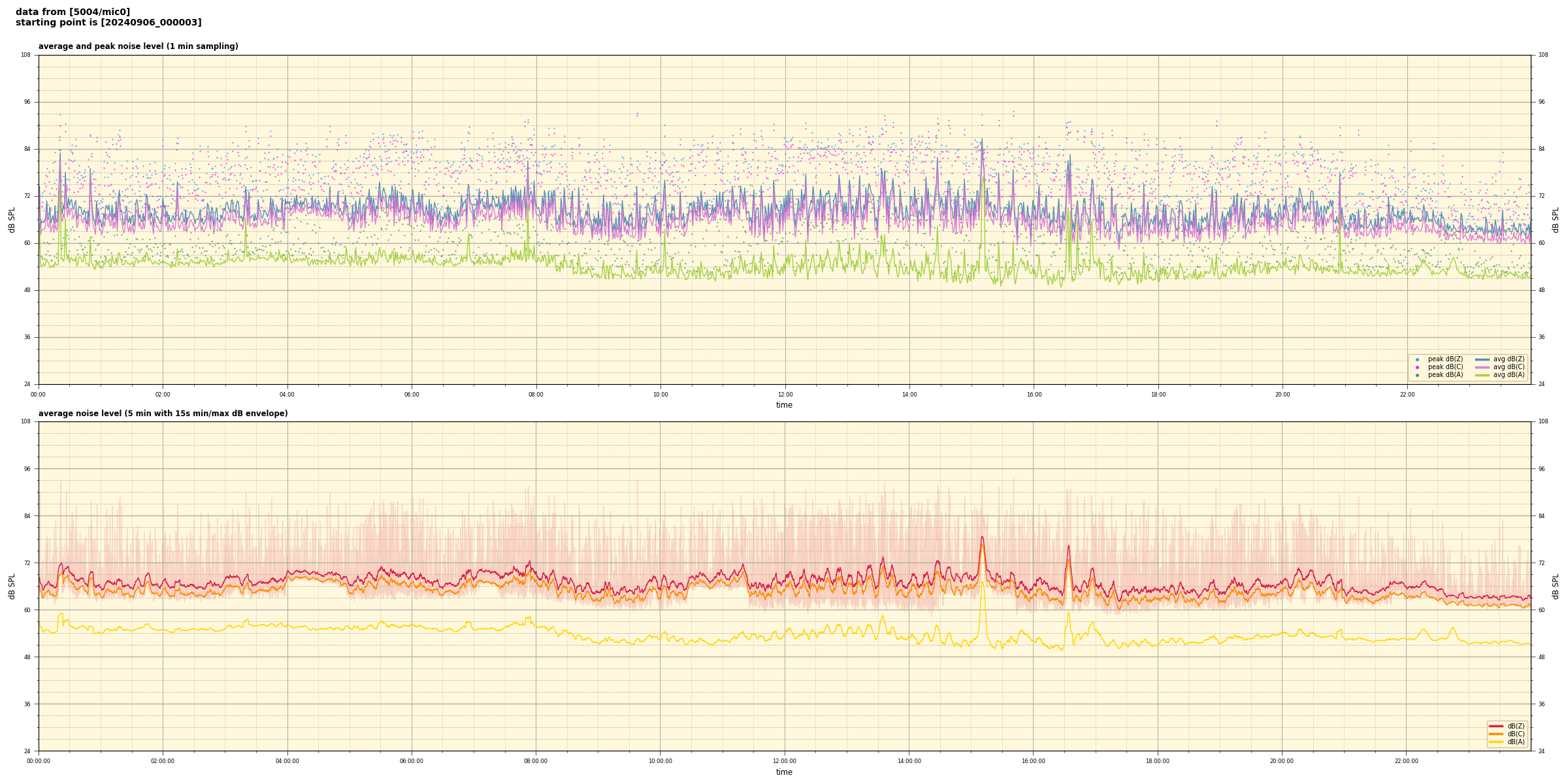Click the peak dB(C) legend marker
1568x784 pixels.
tap(1417, 367)
